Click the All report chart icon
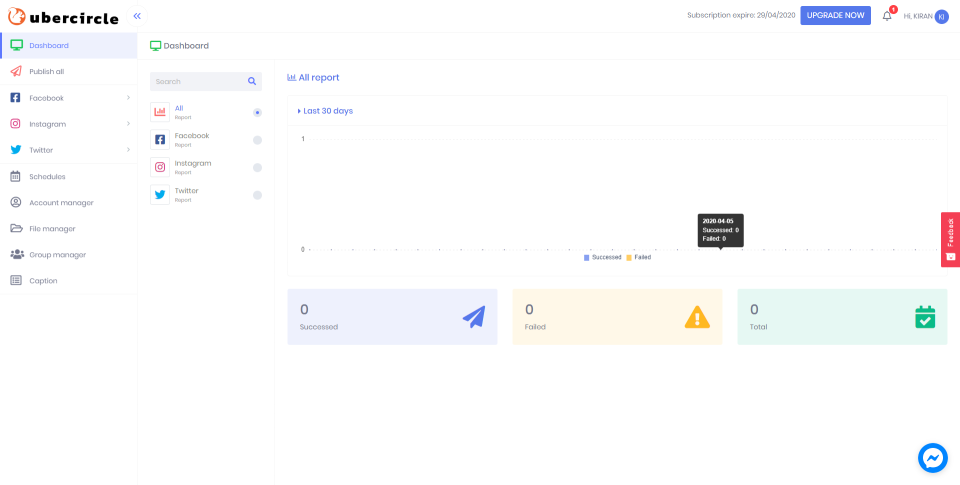 click(160, 112)
